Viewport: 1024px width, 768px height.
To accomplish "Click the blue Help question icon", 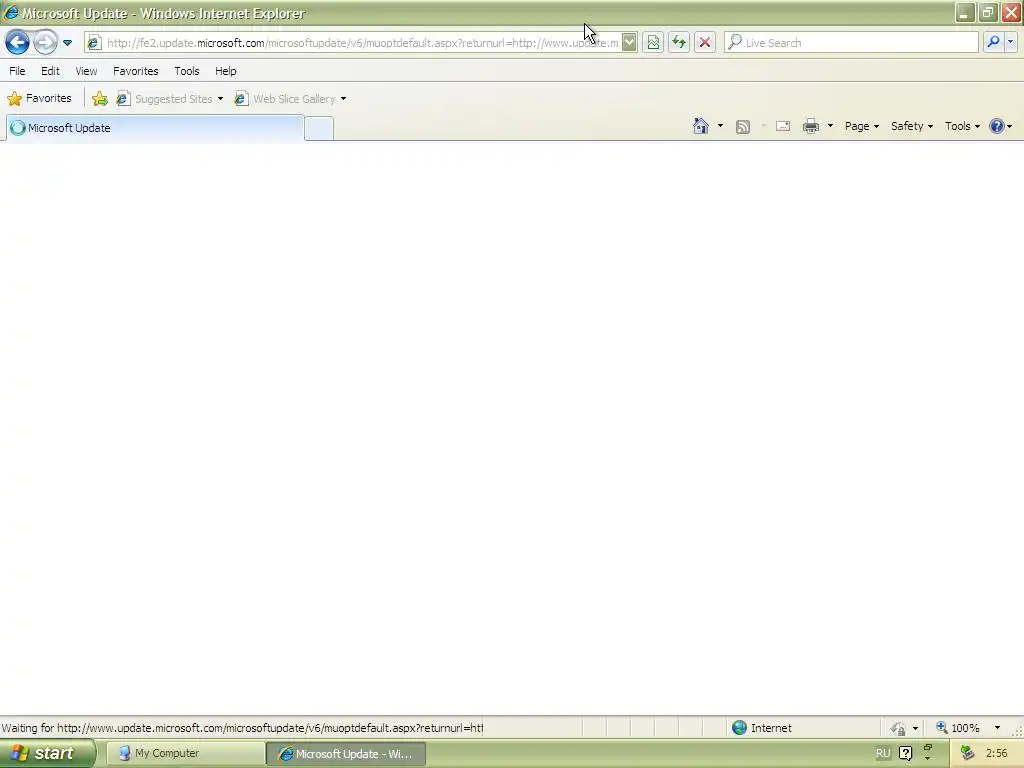I will coord(997,126).
